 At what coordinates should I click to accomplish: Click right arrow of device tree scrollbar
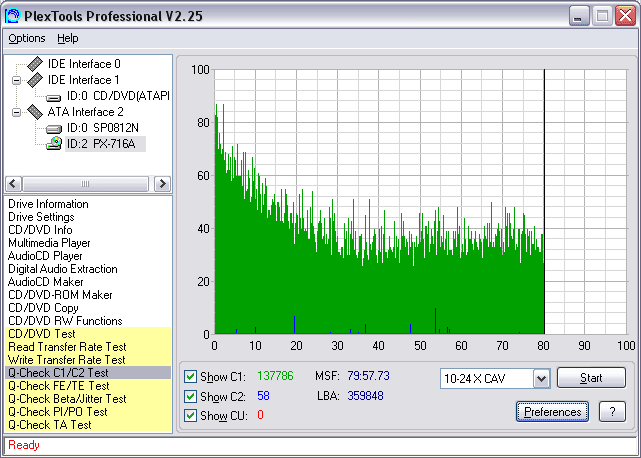point(162,184)
